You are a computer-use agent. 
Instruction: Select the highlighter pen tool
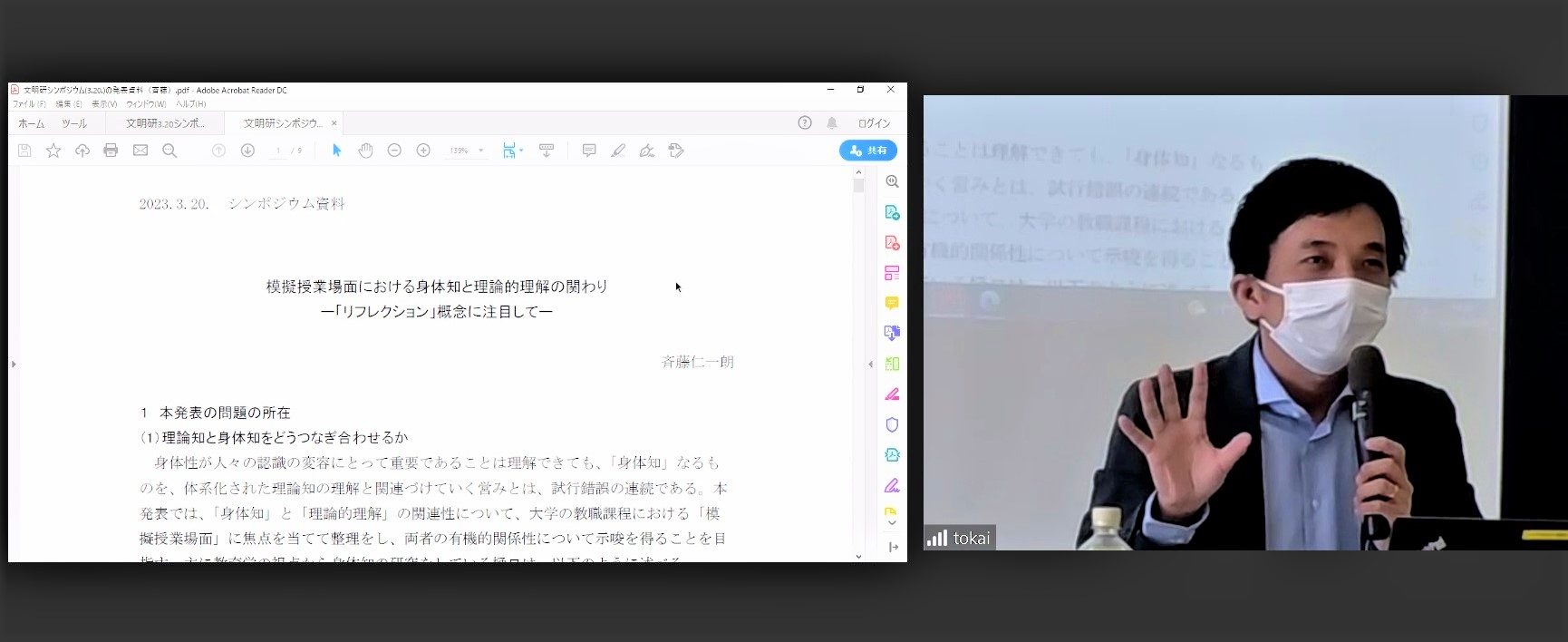coord(618,151)
